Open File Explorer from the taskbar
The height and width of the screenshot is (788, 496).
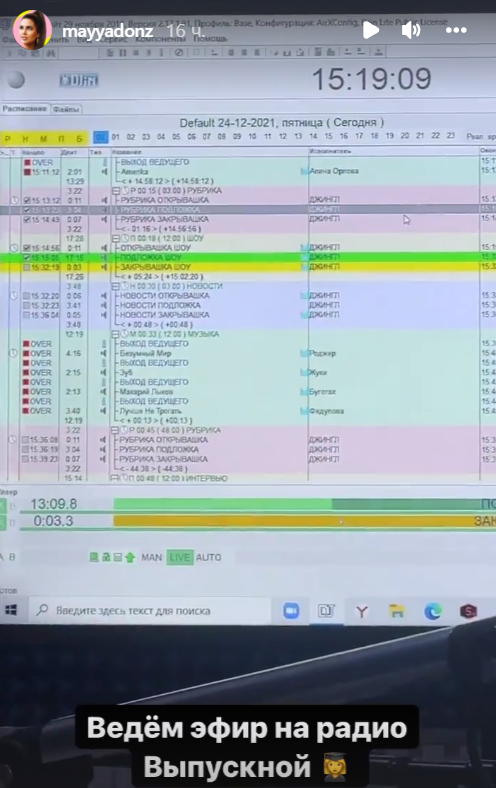click(397, 611)
